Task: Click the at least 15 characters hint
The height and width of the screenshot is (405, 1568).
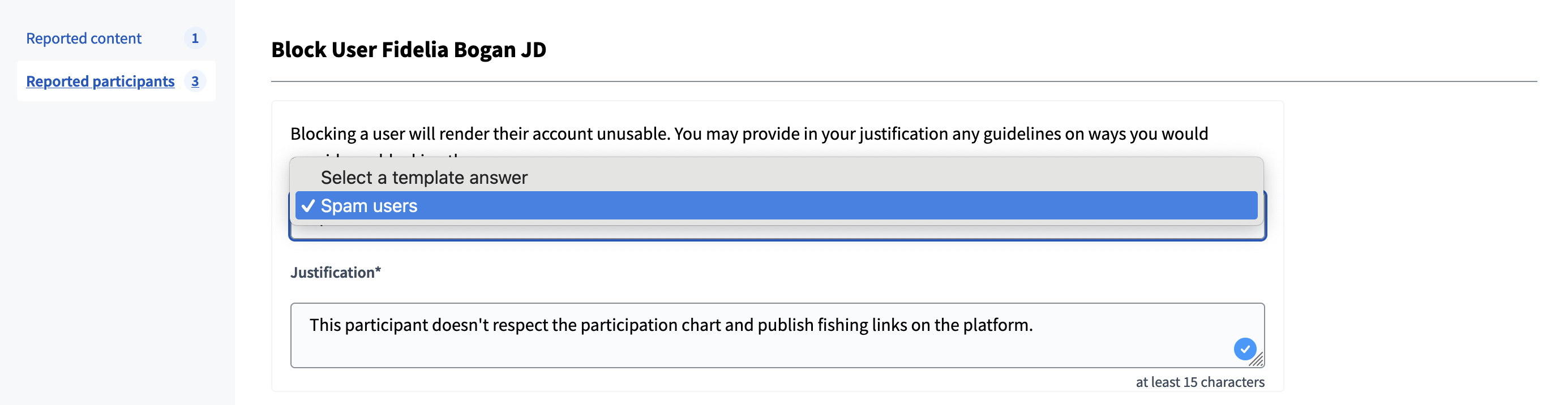Action: click(x=1201, y=382)
